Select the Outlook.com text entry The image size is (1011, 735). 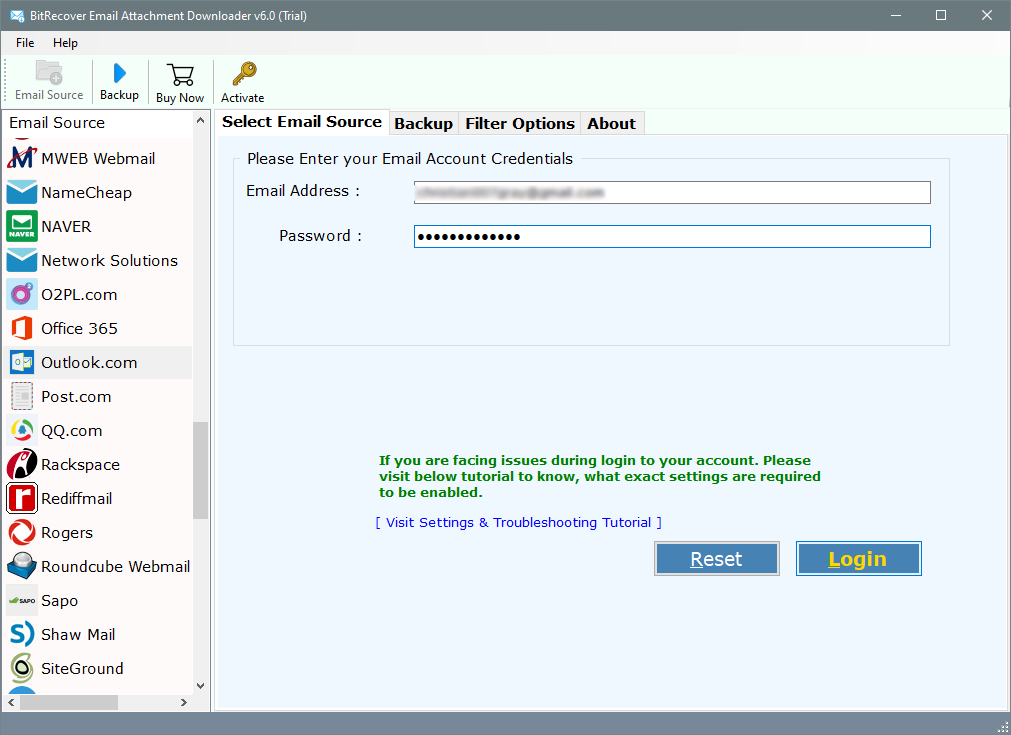[x=89, y=363]
